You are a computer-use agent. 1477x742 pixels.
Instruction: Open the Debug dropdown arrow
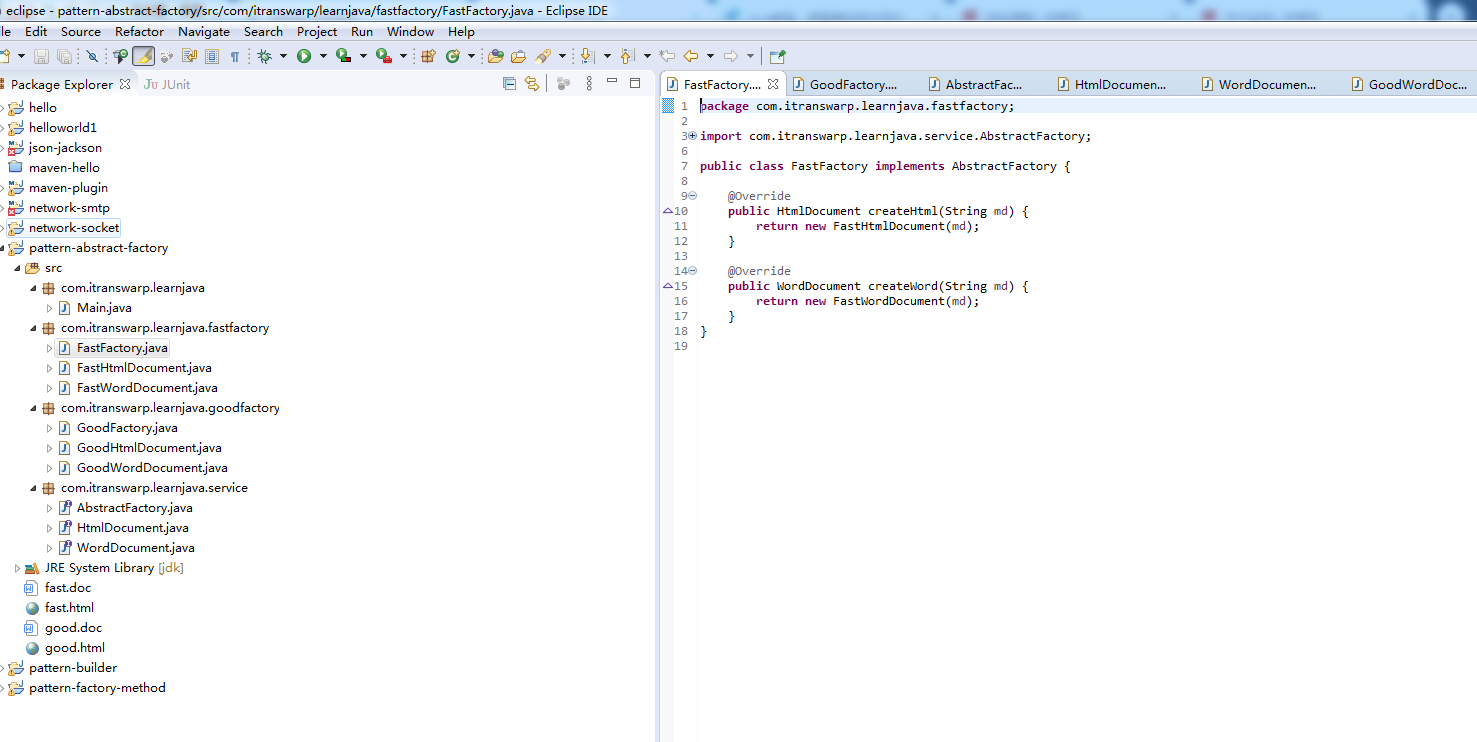(x=283, y=56)
